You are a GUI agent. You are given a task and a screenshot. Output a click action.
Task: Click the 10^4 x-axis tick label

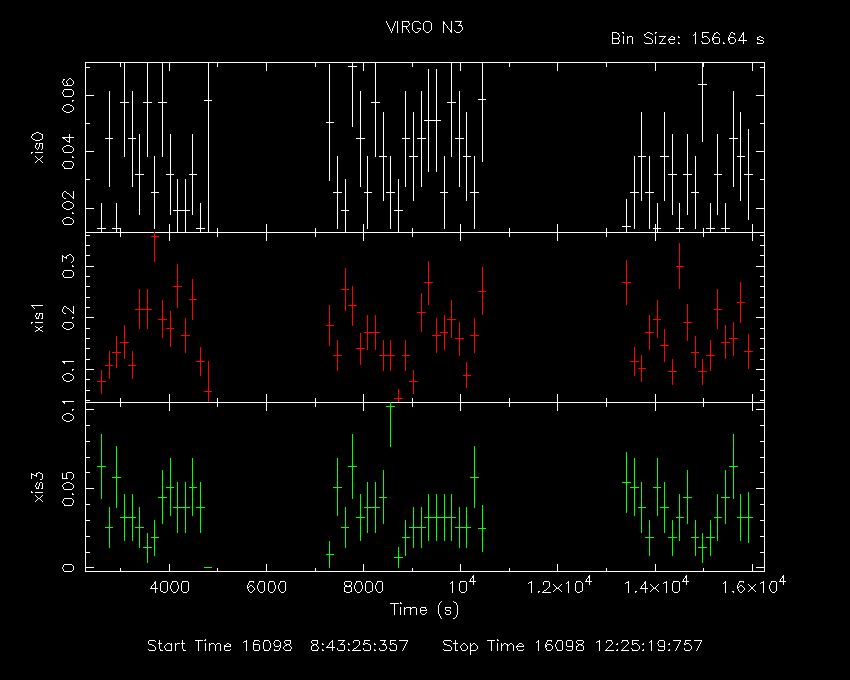(x=462, y=586)
